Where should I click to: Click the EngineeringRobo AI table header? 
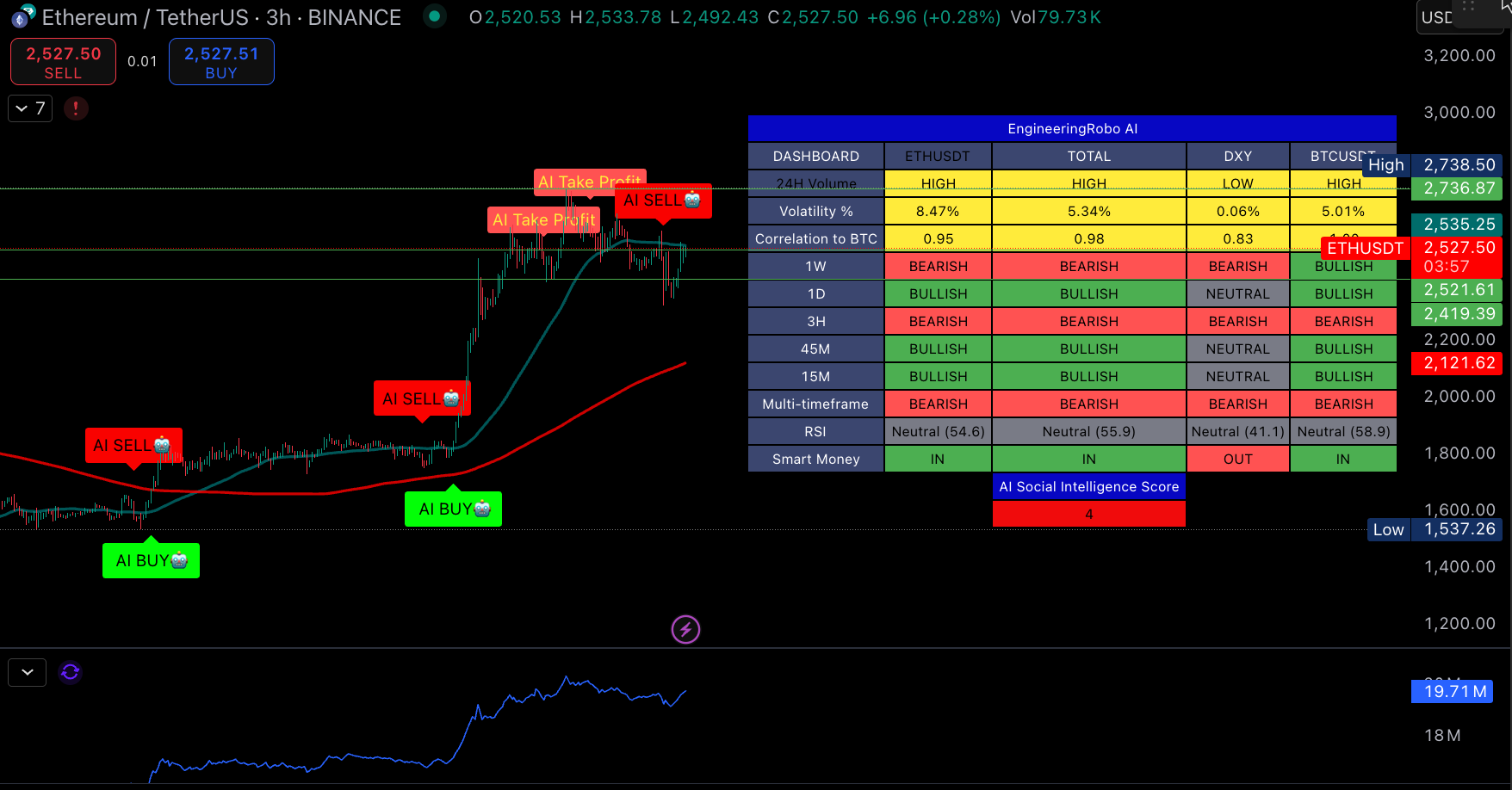point(1072,128)
